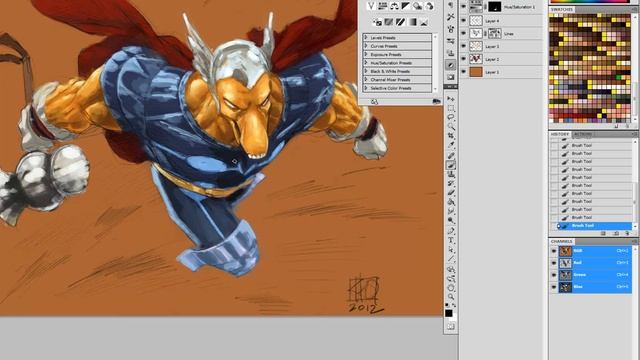Open the Paragraph panel dock icon
Screen dimensions: 640x360
click(x=451, y=4)
